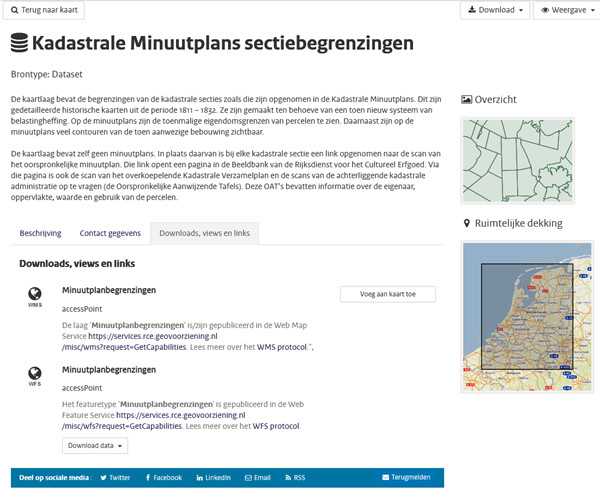This screenshot has width=600, height=492.
Task: Open the RSS feed link
Action: click(295, 477)
